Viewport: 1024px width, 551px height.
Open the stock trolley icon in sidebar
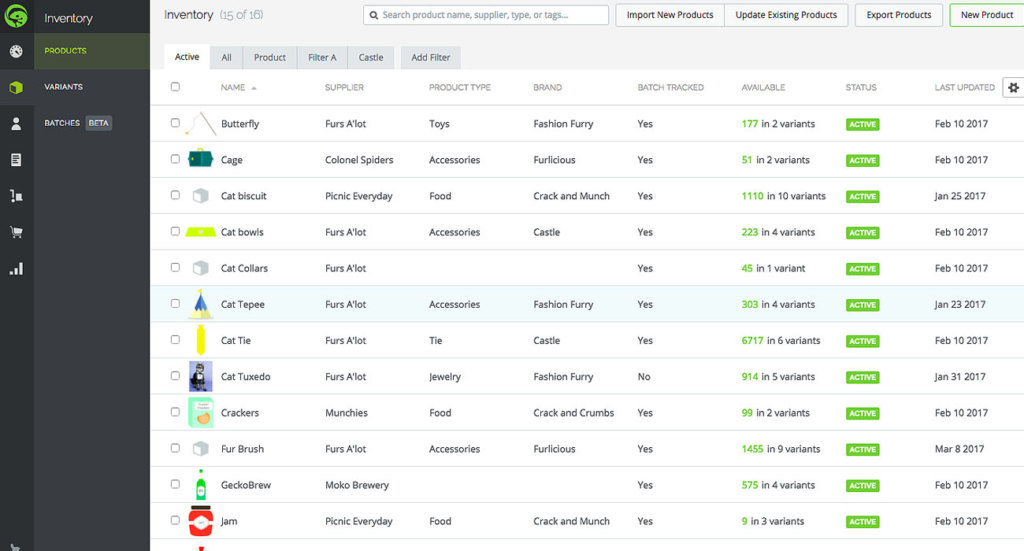pyautogui.click(x=16, y=195)
